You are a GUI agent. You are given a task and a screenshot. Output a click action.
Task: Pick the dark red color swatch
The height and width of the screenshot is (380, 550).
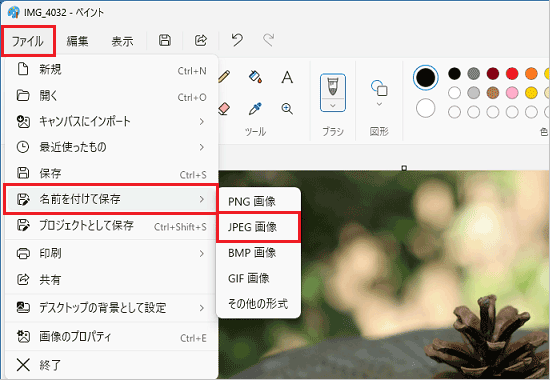493,74
